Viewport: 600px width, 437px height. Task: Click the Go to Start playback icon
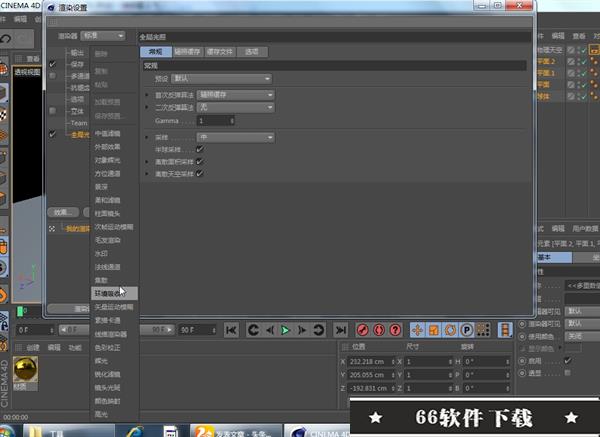click(x=231, y=330)
